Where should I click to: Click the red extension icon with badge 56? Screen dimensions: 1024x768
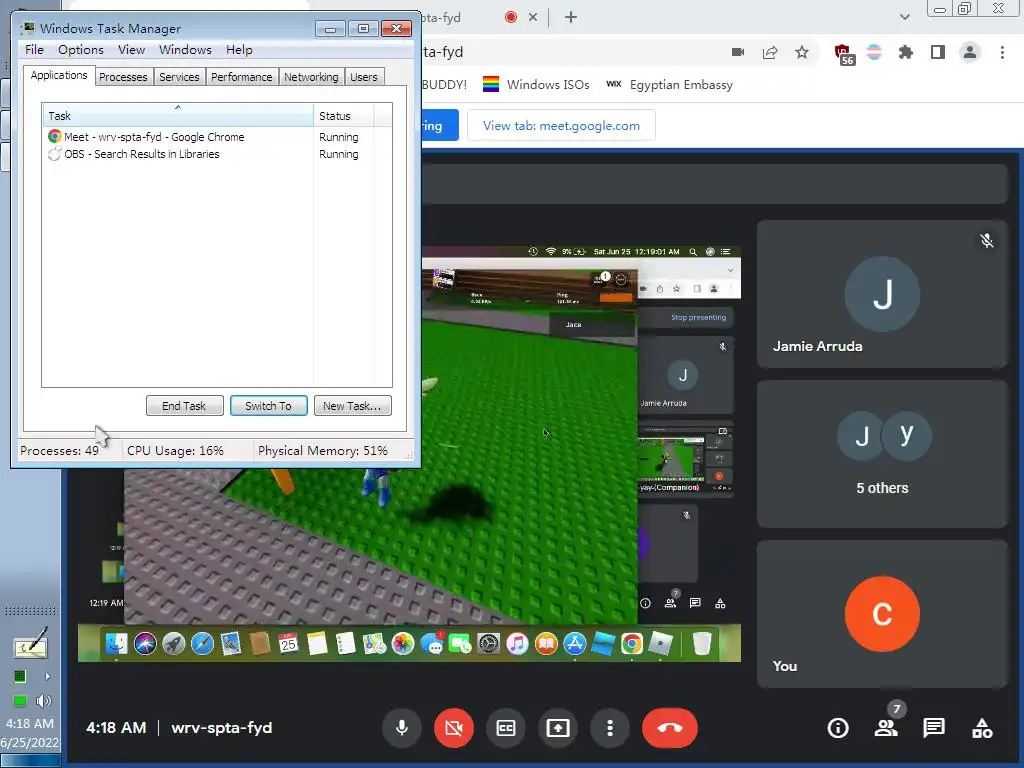coord(843,54)
